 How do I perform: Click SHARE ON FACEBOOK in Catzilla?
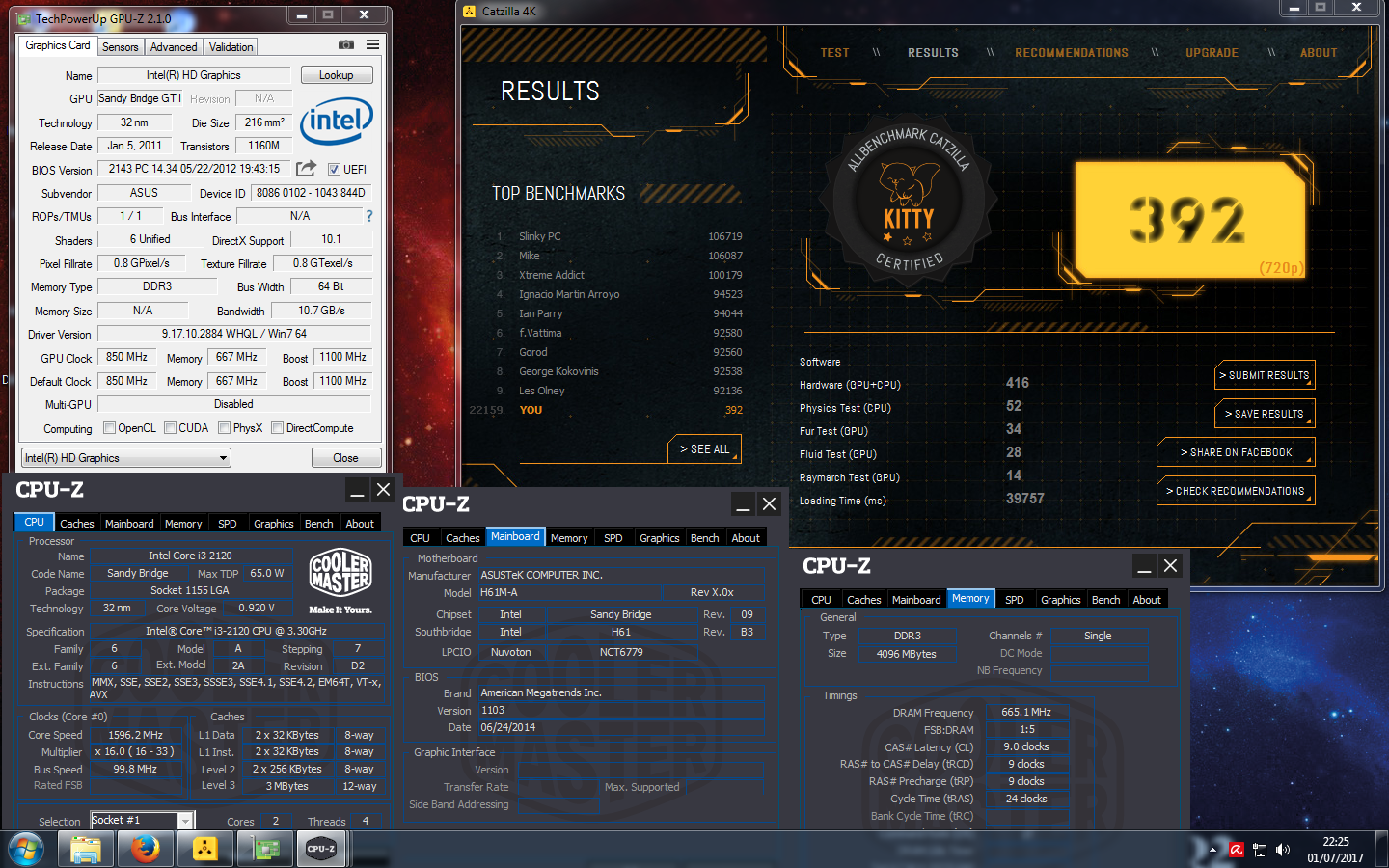(x=1236, y=452)
